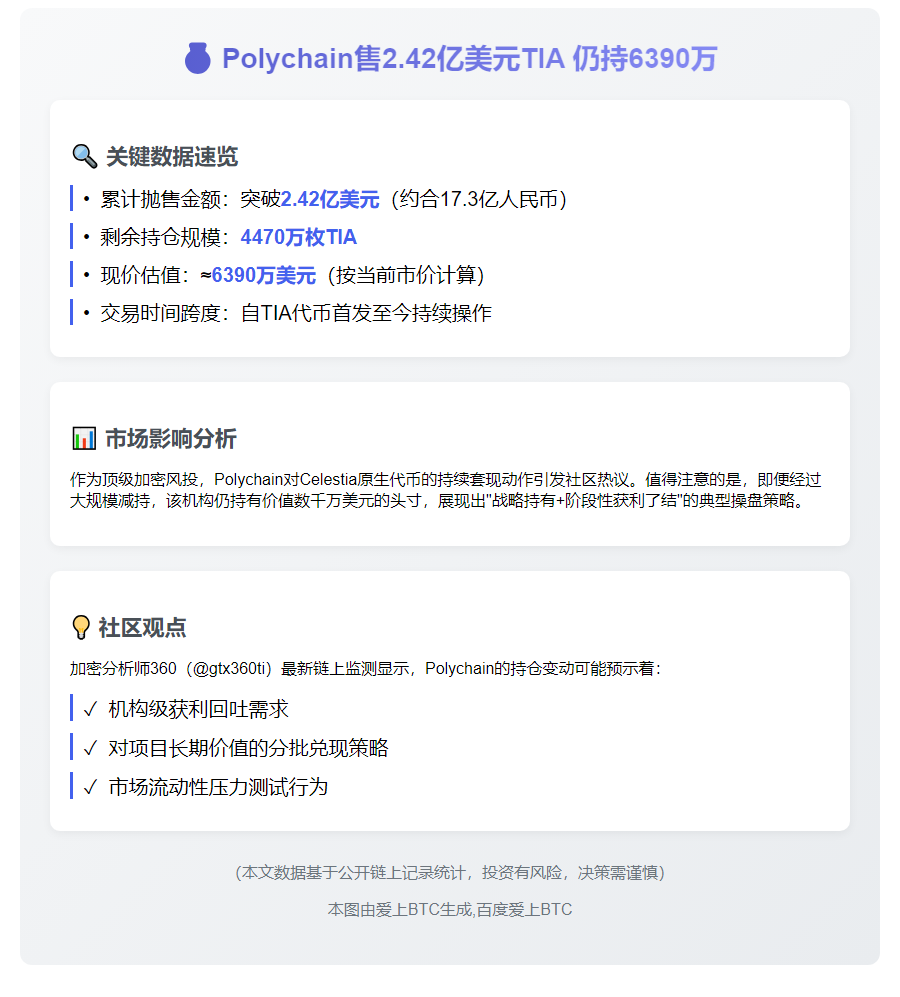Click the footer credit '本图由爱上BTC生成,百度爱上BTC'

click(450, 910)
